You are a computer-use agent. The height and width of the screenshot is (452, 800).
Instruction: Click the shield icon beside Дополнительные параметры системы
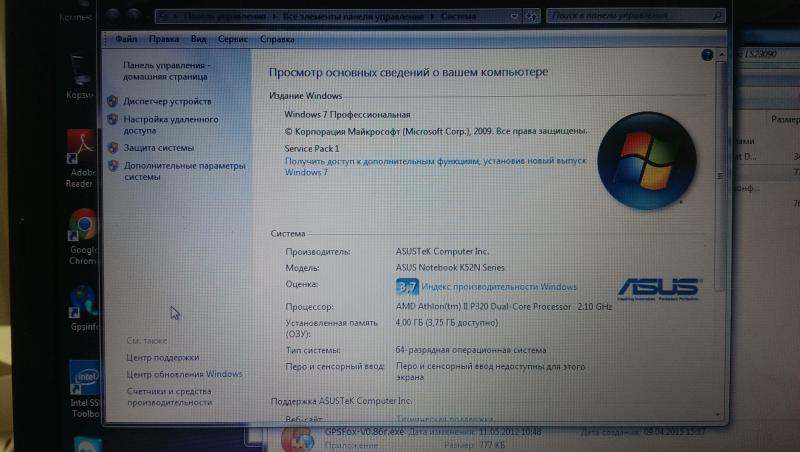[113, 166]
